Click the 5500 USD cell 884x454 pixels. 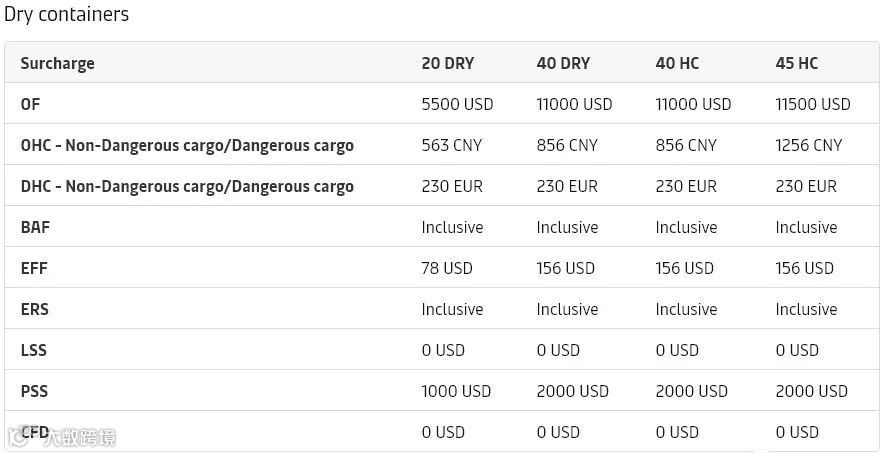pos(457,104)
